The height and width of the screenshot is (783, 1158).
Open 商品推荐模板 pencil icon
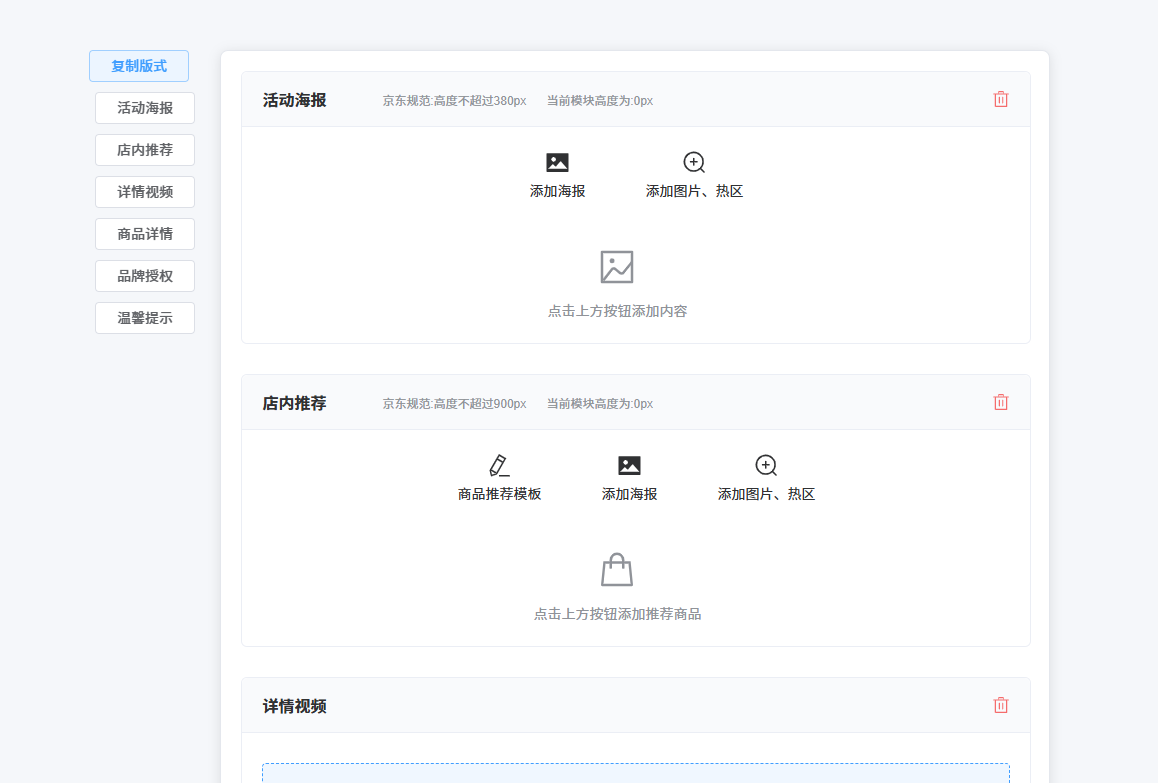tap(499, 466)
